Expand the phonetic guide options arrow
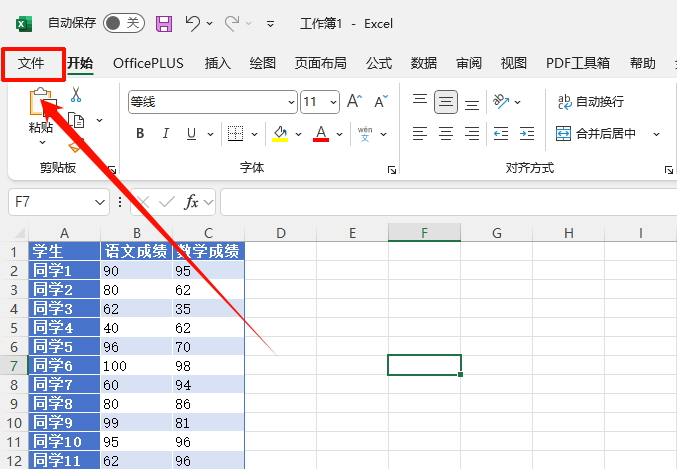 (383, 134)
